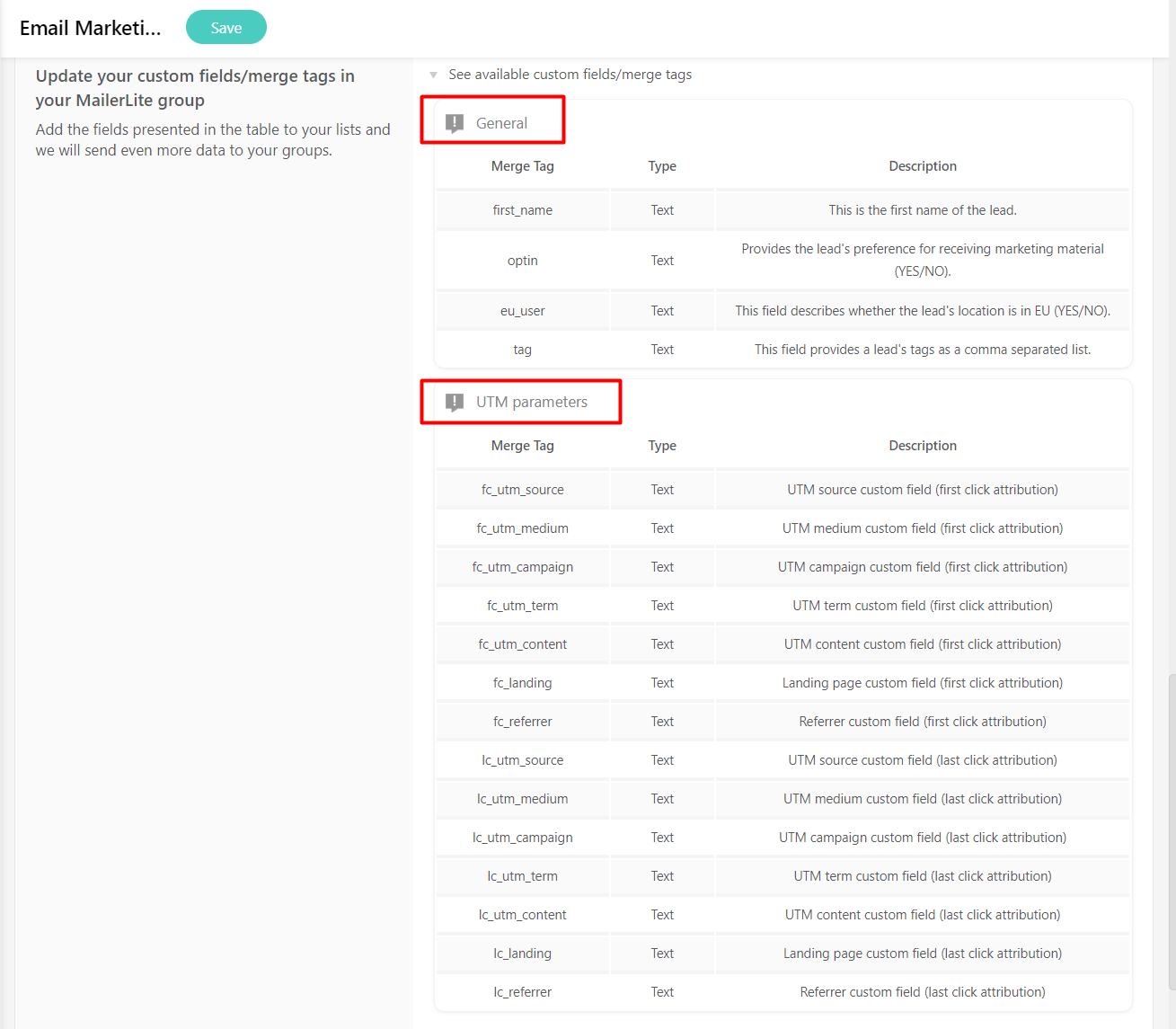The image size is (1176, 1029).
Task: Click the Save button
Action: 225,27
